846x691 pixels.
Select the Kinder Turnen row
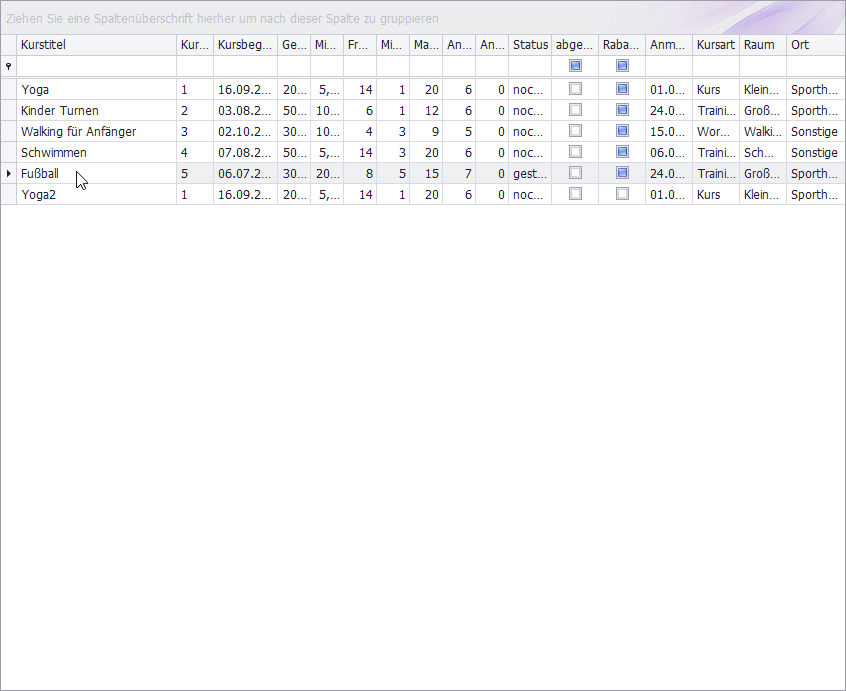click(60, 110)
